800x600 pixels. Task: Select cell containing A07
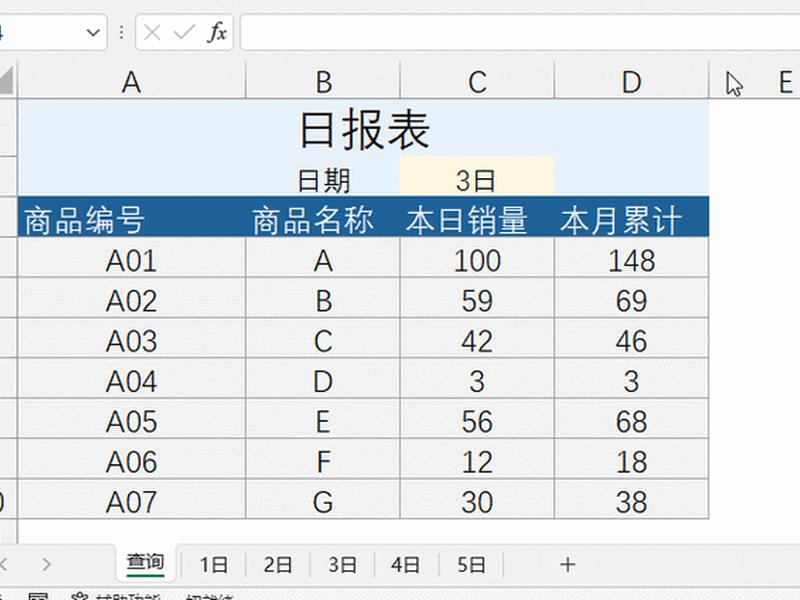(132, 499)
